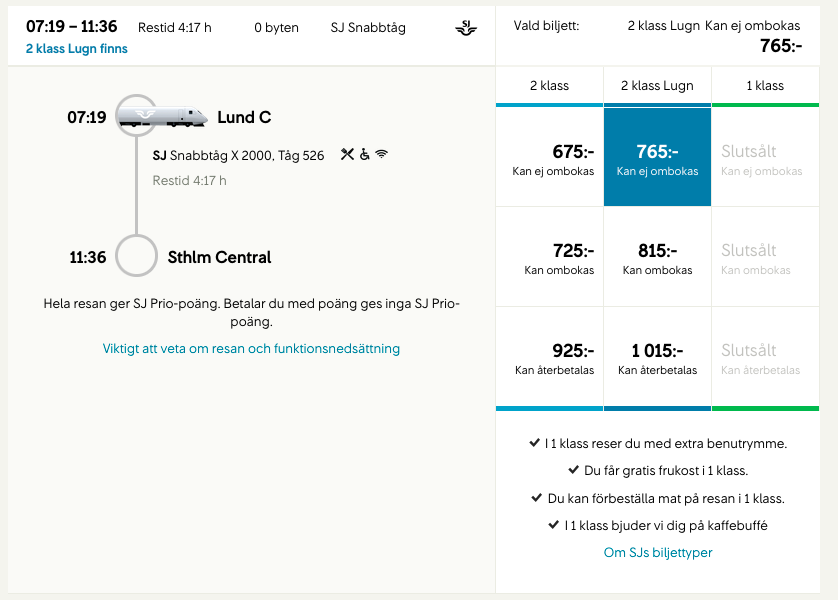Click the wheelchair accessibility icon
838x600 pixels.
coord(364,154)
